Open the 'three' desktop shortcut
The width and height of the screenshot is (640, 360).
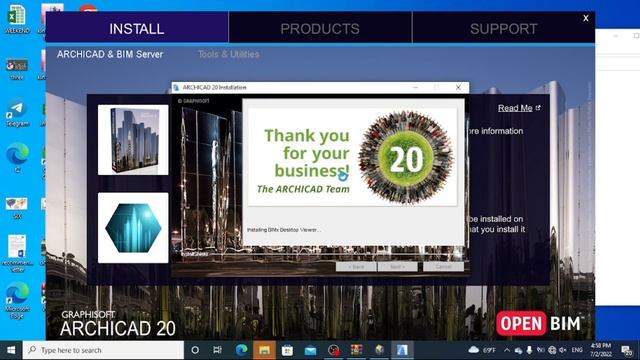pos(17,69)
